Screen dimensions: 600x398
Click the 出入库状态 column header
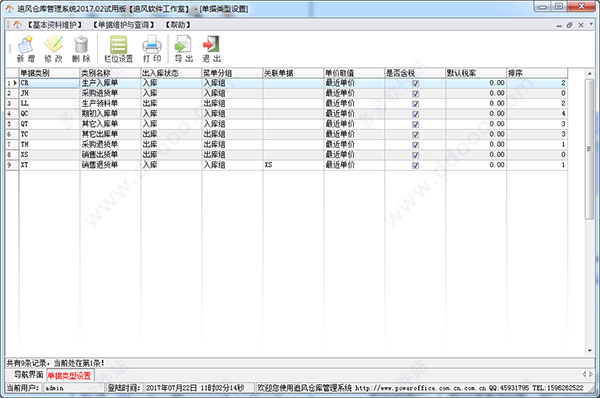pos(171,73)
